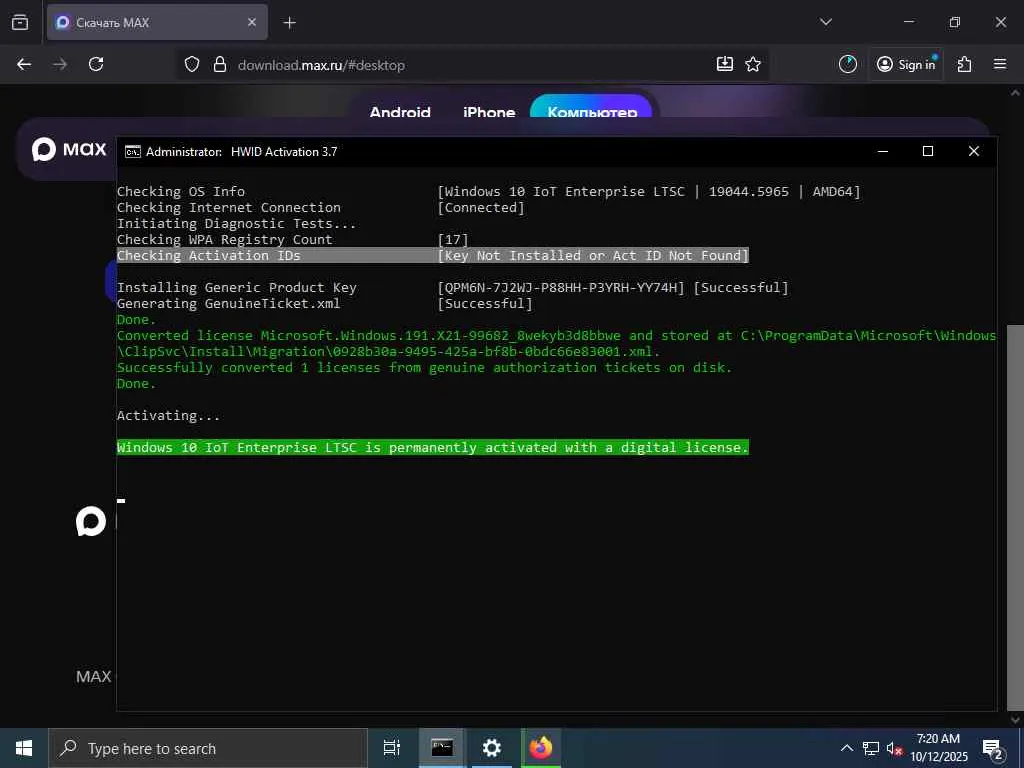Maximize the HWID Activation window
1024x768 pixels.
point(927,152)
